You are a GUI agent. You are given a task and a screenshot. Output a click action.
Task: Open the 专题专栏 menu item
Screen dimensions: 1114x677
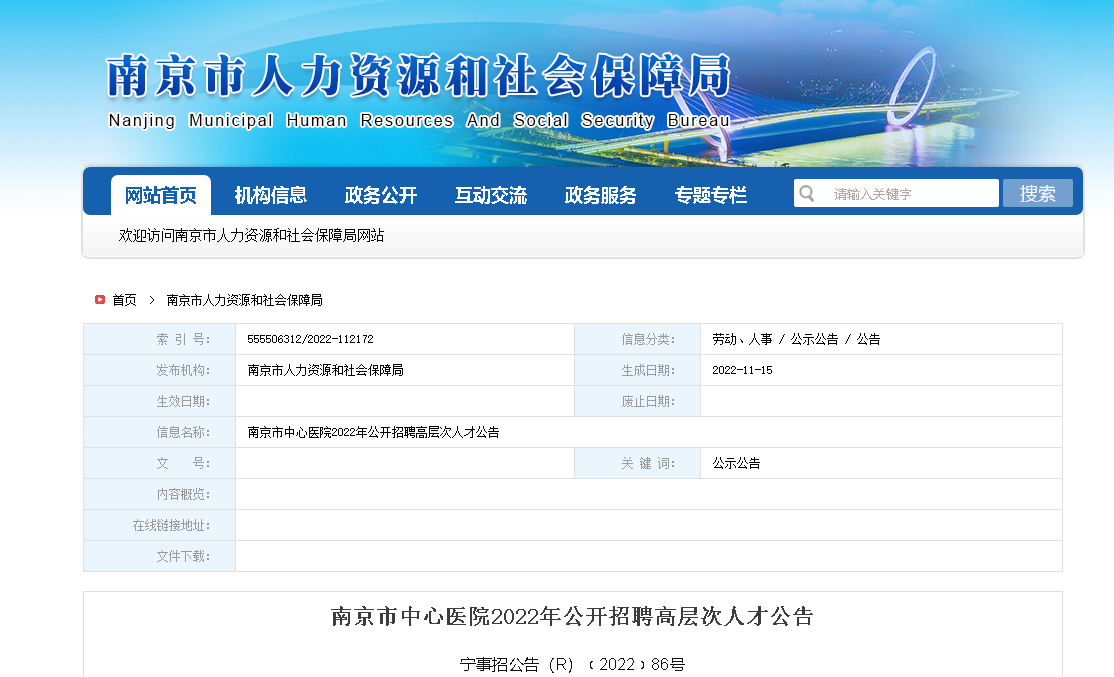(x=710, y=196)
